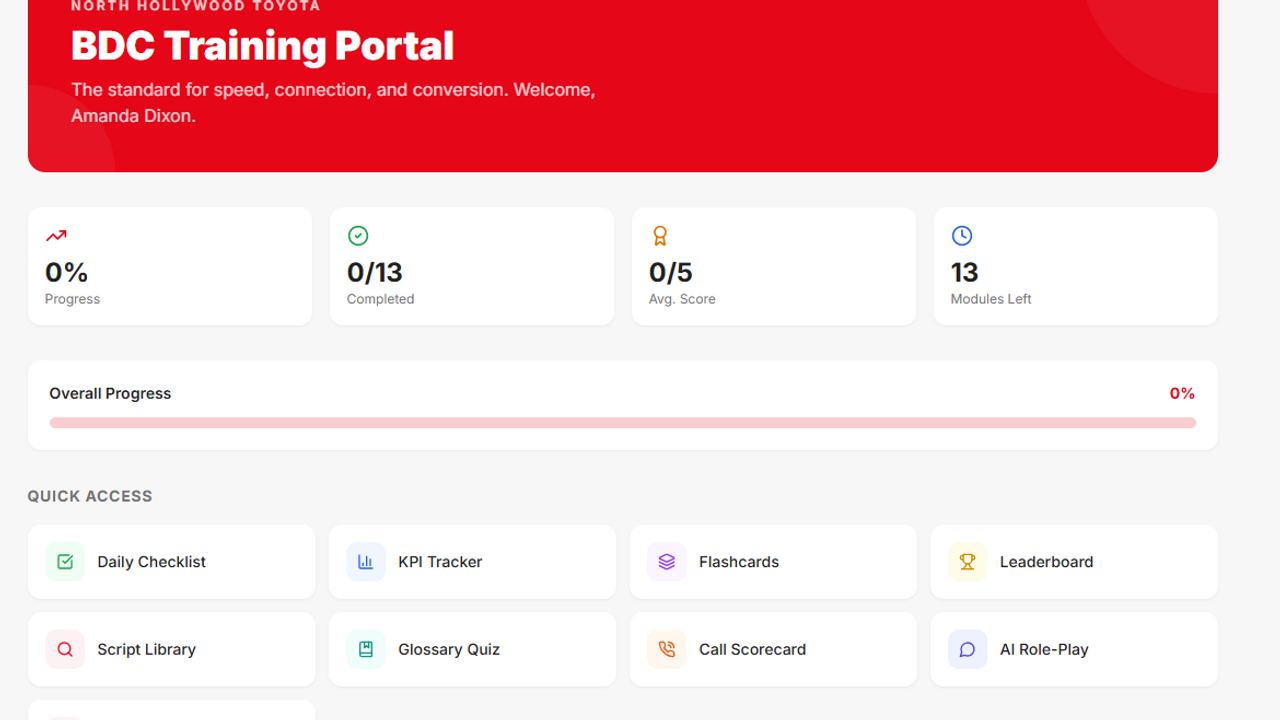Click the welcome tagline for Amanda Dixon
Screen dimensions: 1280x720
coord(333,103)
